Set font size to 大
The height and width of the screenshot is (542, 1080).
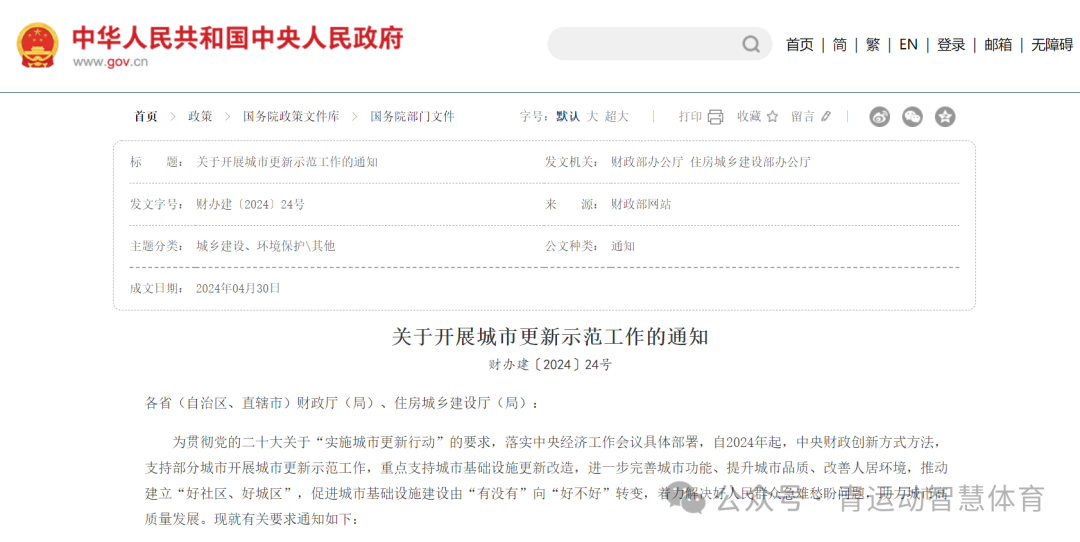pos(592,116)
